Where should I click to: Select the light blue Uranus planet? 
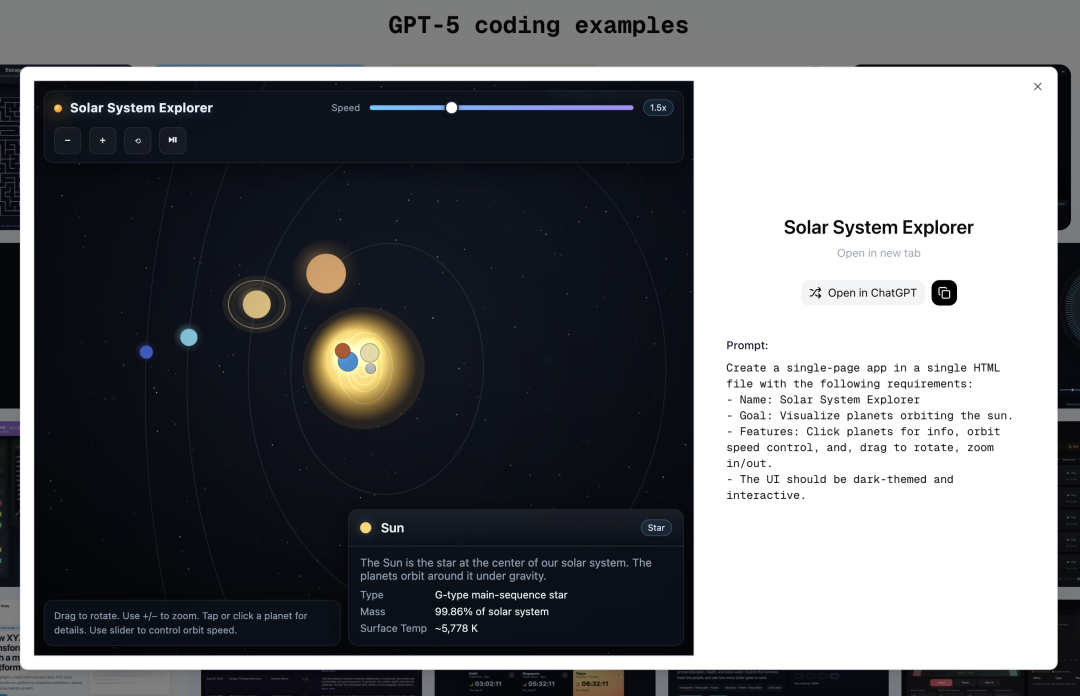coord(189,337)
